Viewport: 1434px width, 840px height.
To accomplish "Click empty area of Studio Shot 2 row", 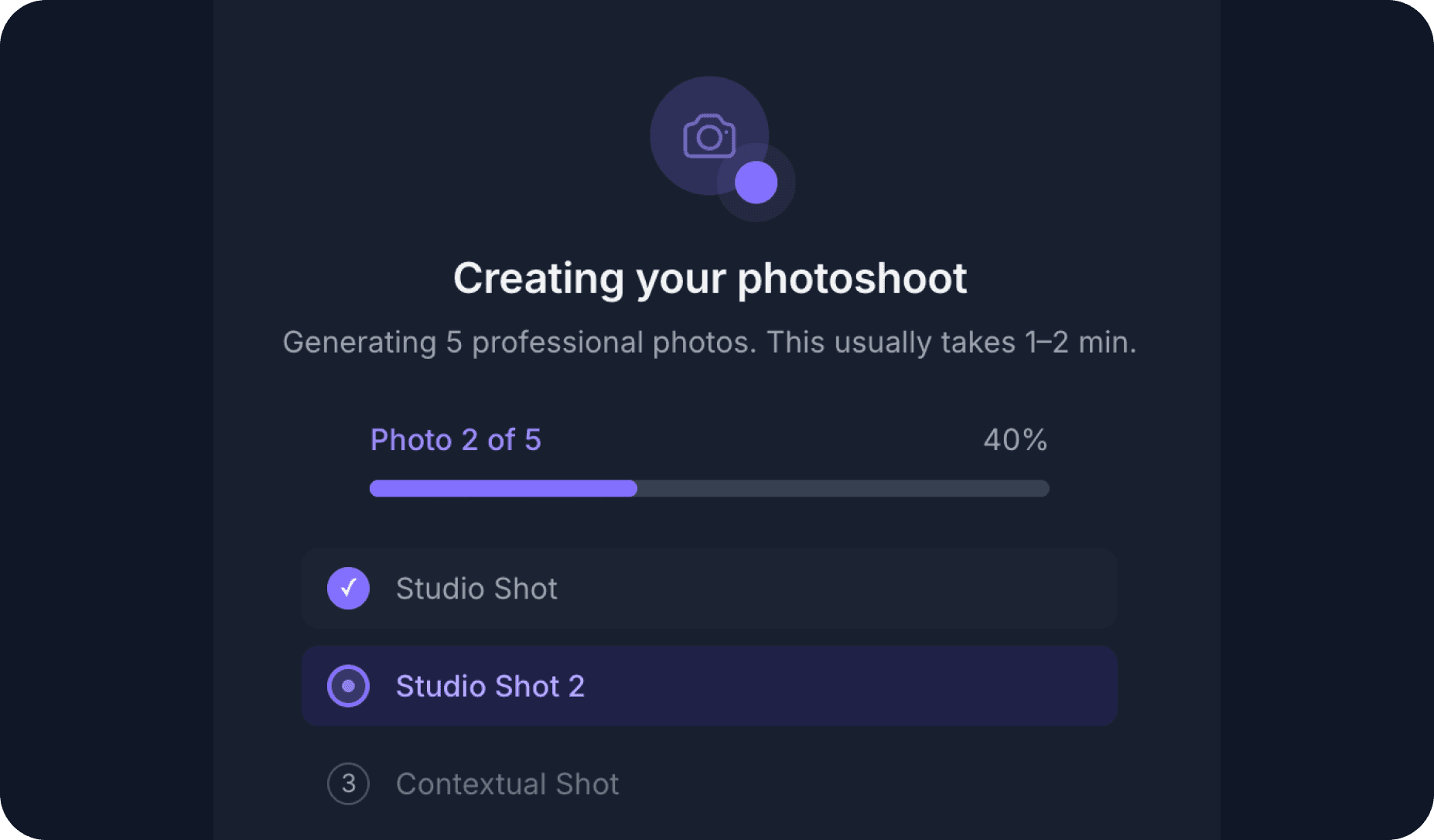I will [851, 686].
